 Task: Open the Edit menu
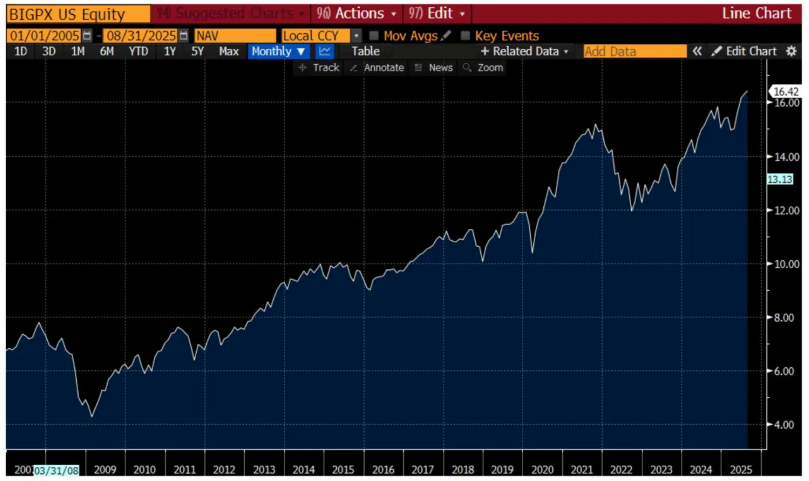(x=438, y=14)
